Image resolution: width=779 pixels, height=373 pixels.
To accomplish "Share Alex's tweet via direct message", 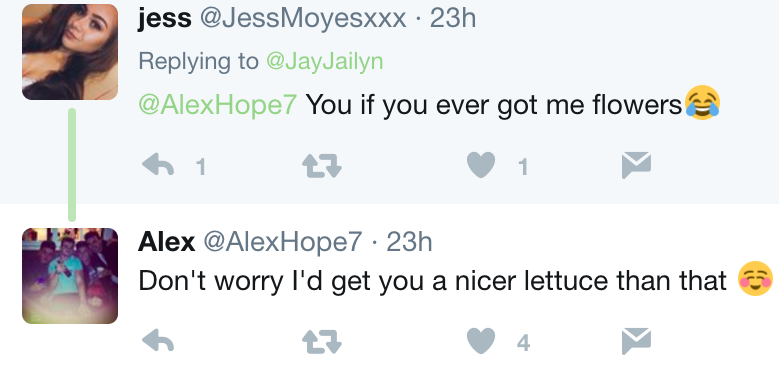I will [636, 341].
